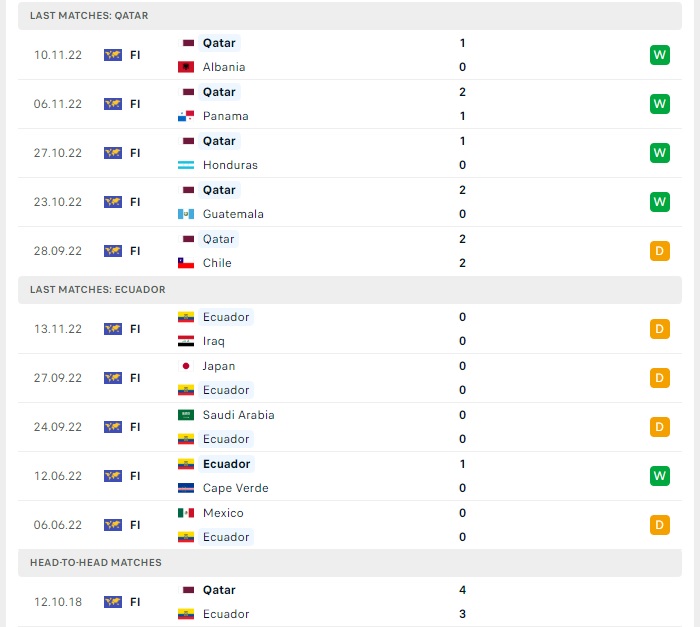The height and width of the screenshot is (627, 700).
Task: Click the Last Matches: Ecuador section header
Action: 98,289
